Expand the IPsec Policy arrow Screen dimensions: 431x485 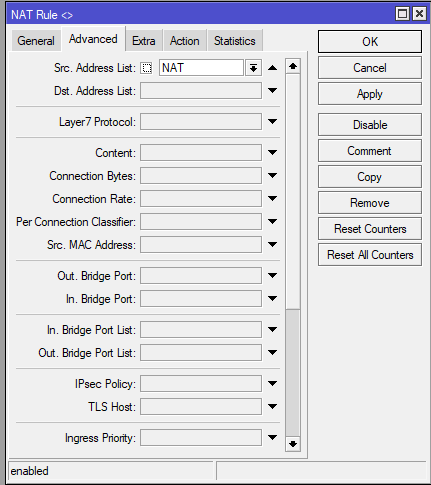[x=272, y=383]
